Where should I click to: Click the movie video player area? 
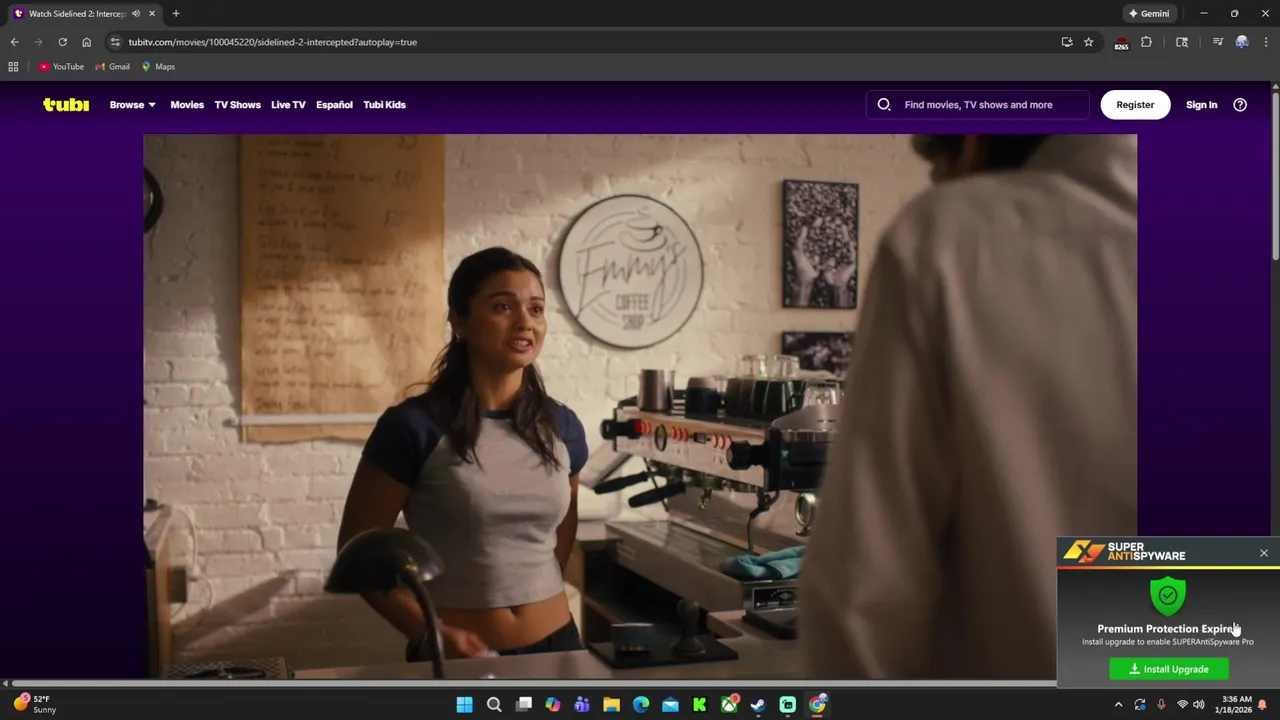[640, 405]
